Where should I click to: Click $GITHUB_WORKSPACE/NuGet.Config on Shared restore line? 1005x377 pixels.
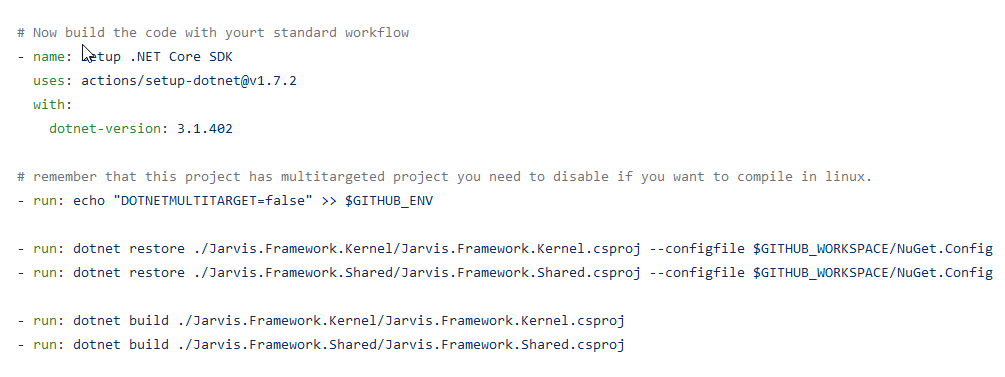click(873, 273)
